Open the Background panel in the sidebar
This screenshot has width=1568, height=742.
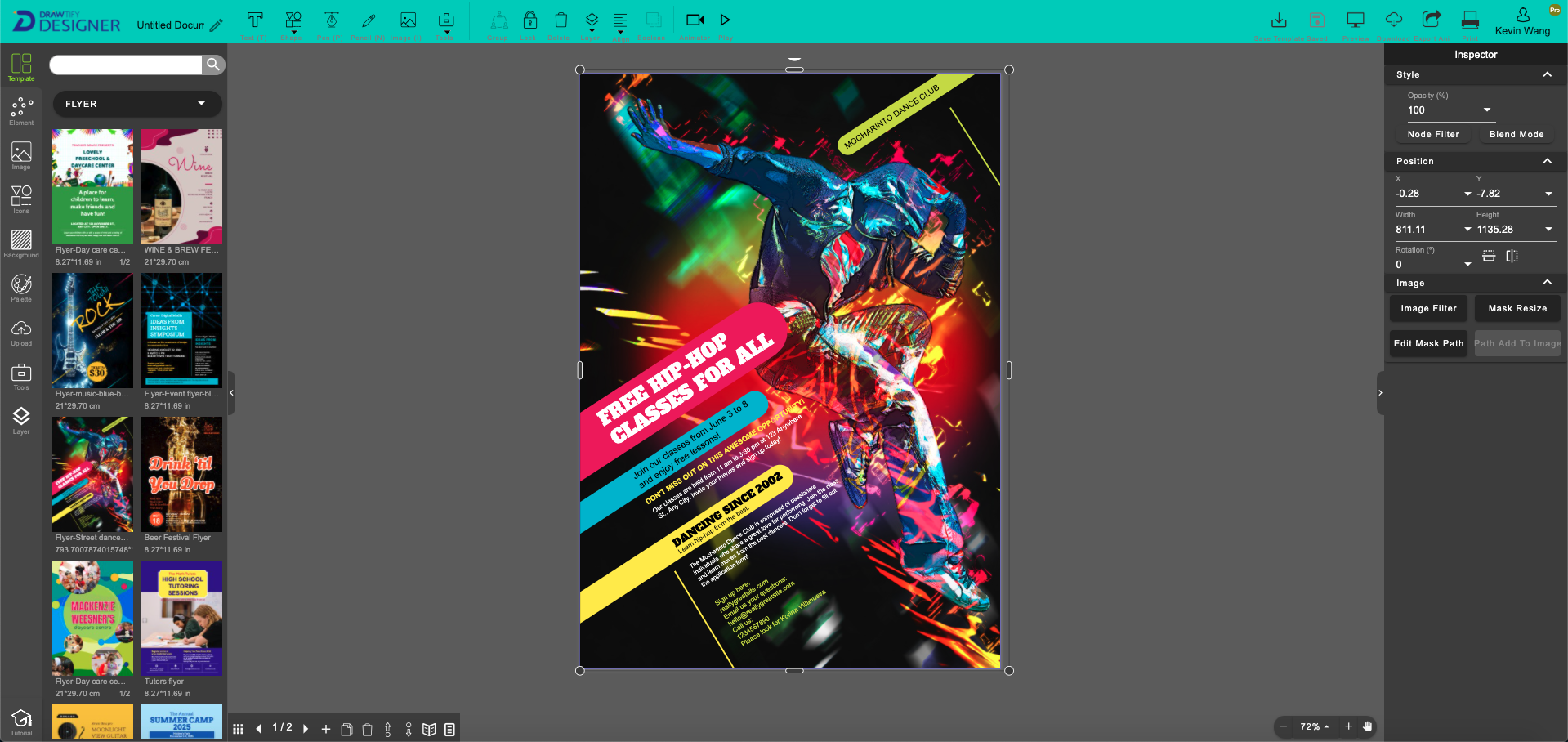coord(21,244)
